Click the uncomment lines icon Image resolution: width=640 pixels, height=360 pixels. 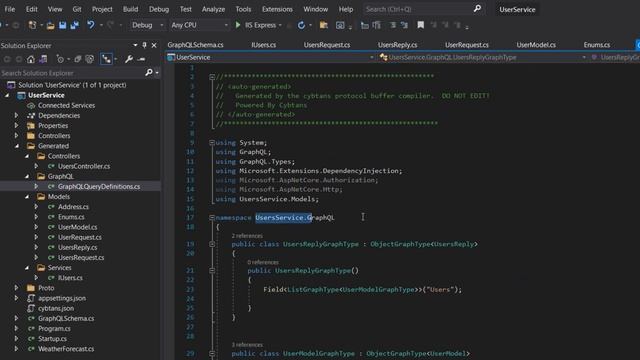click(x=404, y=25)
